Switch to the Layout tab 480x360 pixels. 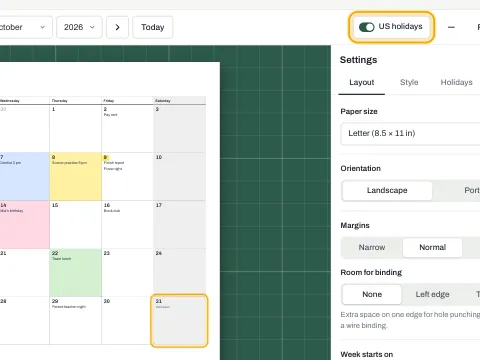[362, 82]
